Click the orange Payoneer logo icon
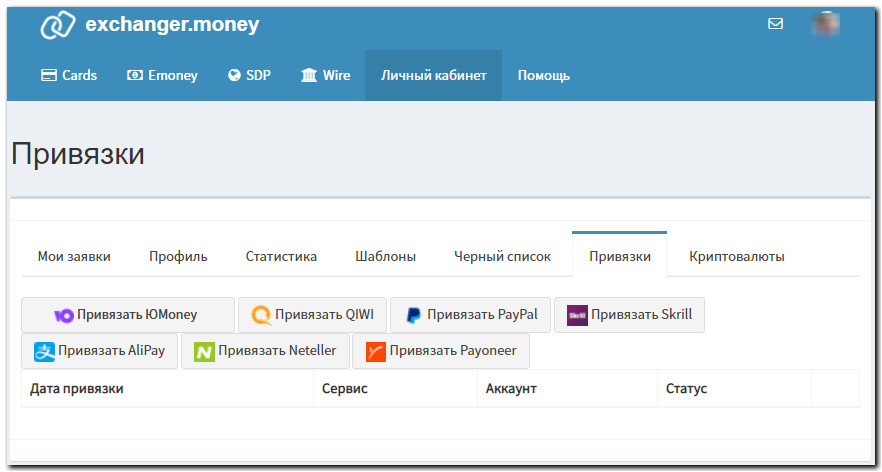Image resolution: width=882 pixels, height=472 pixels. click(376, 352)
